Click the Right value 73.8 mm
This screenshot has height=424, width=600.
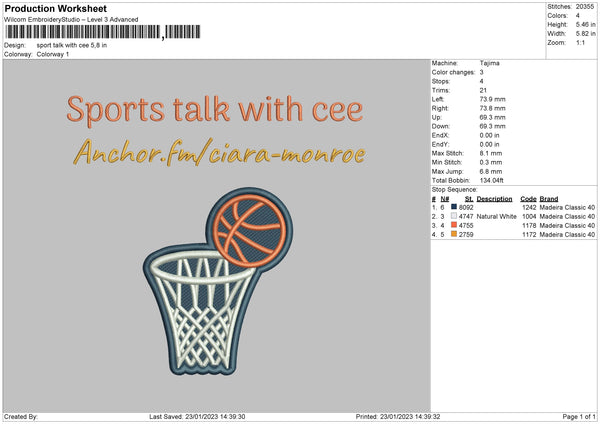[492, 108]
